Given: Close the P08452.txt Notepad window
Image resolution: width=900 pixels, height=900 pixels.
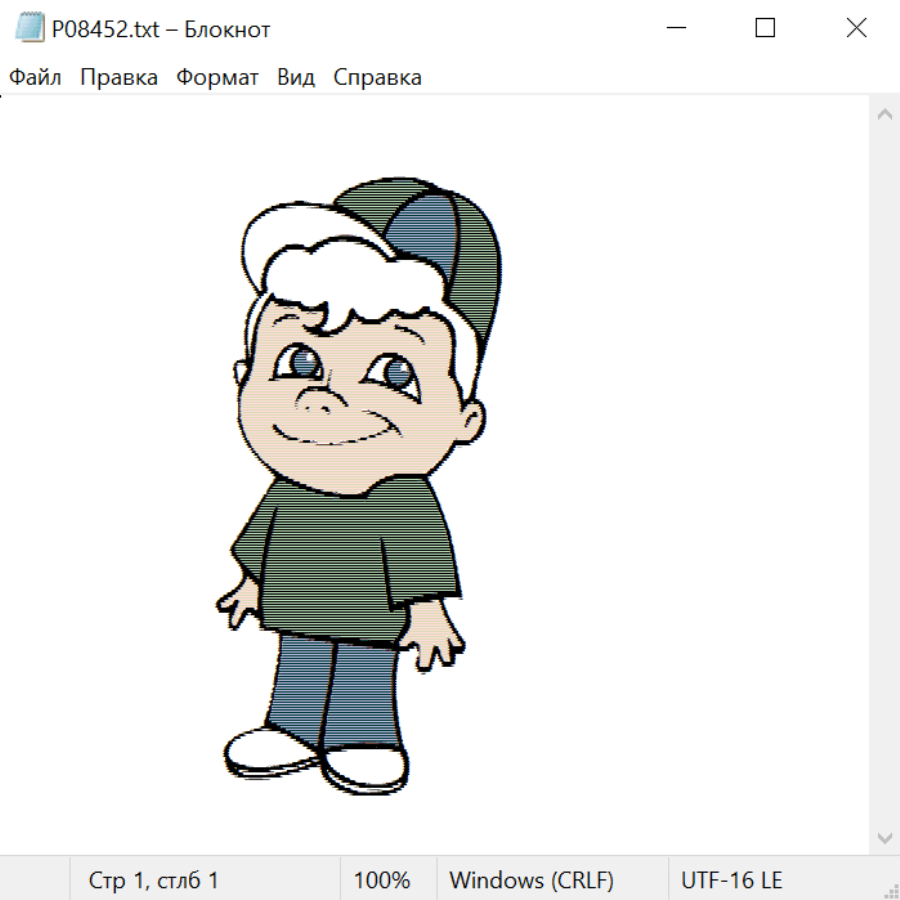Looking at the screenshot, I should [x=856, y=29].
